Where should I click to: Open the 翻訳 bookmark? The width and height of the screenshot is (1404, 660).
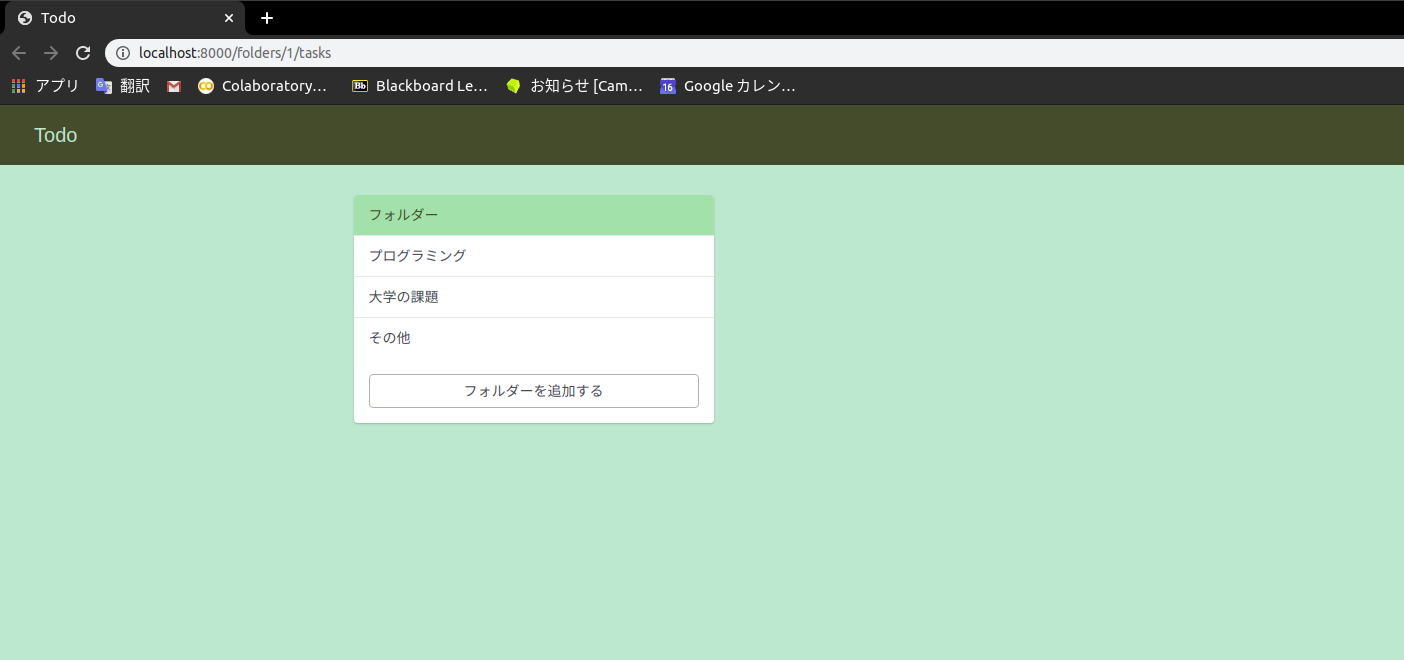coord(122,86)
